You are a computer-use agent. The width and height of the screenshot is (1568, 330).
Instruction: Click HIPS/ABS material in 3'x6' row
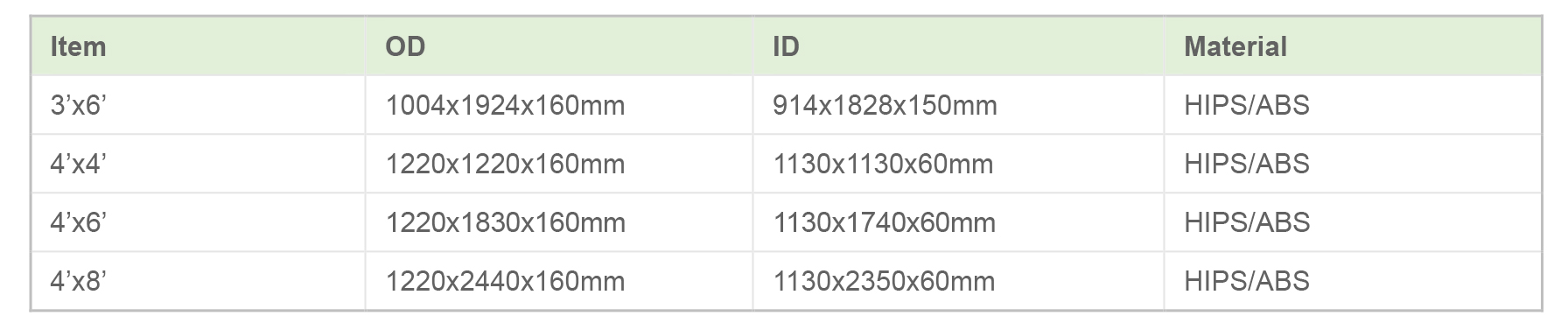(1247, 106)
